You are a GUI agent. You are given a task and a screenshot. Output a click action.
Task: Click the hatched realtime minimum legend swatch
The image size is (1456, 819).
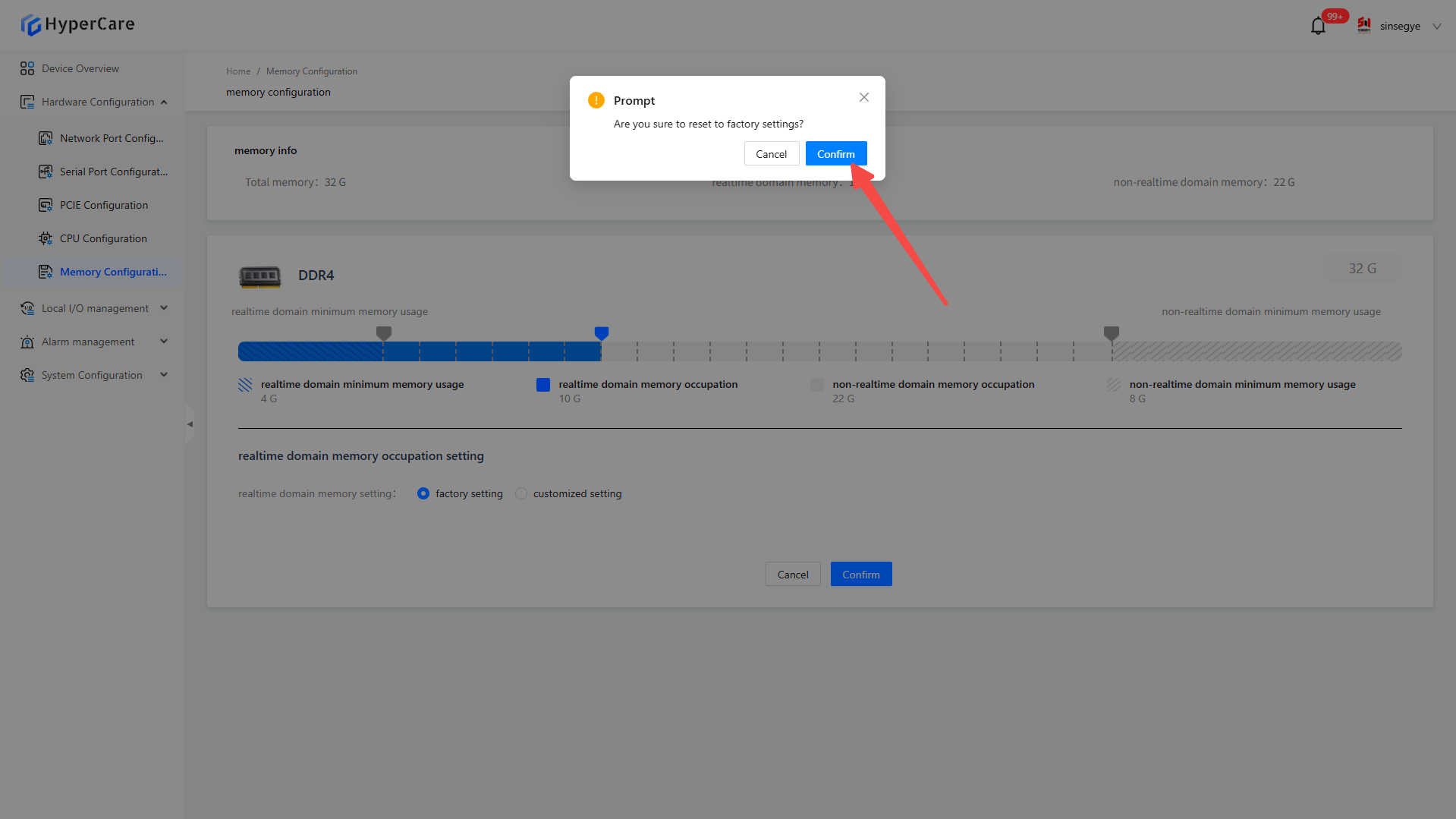(x=245, y=385)
